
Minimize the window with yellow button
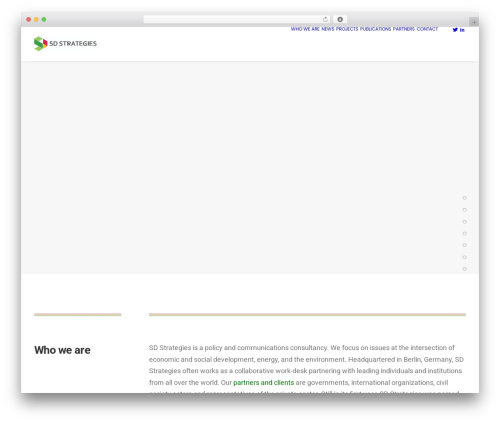36,19
